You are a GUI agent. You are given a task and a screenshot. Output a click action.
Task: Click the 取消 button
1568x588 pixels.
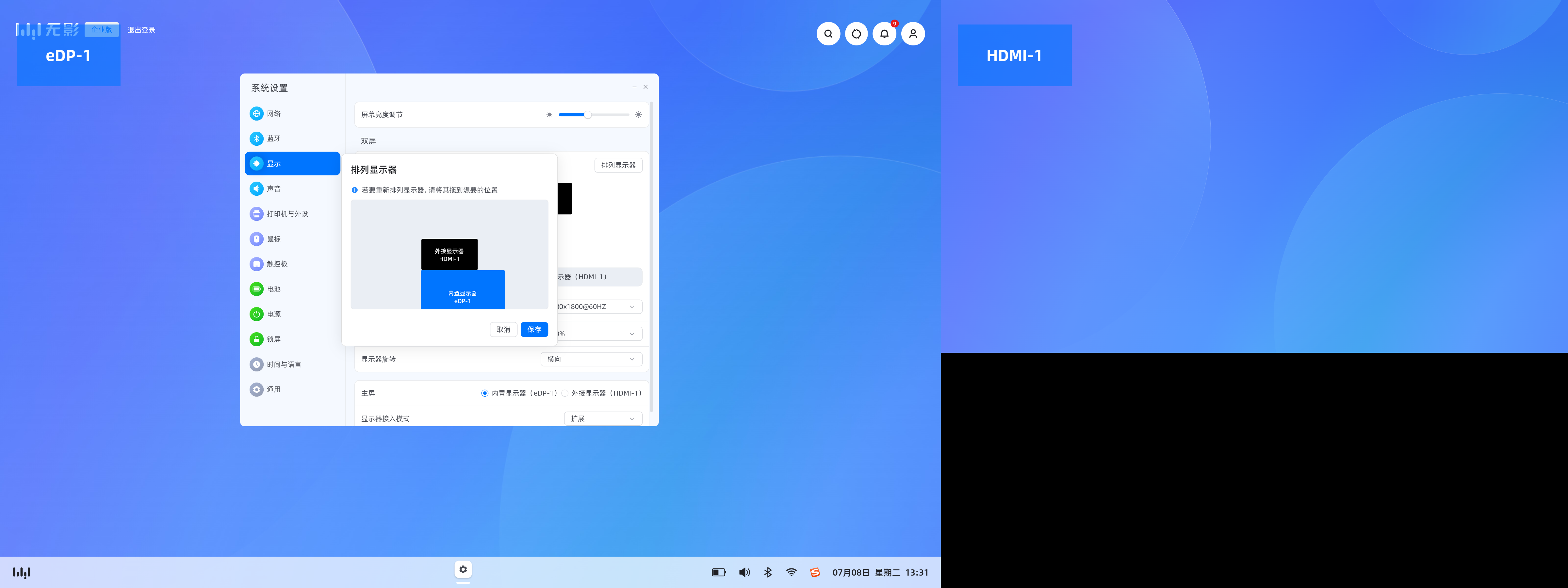click(x=503, y=329)
